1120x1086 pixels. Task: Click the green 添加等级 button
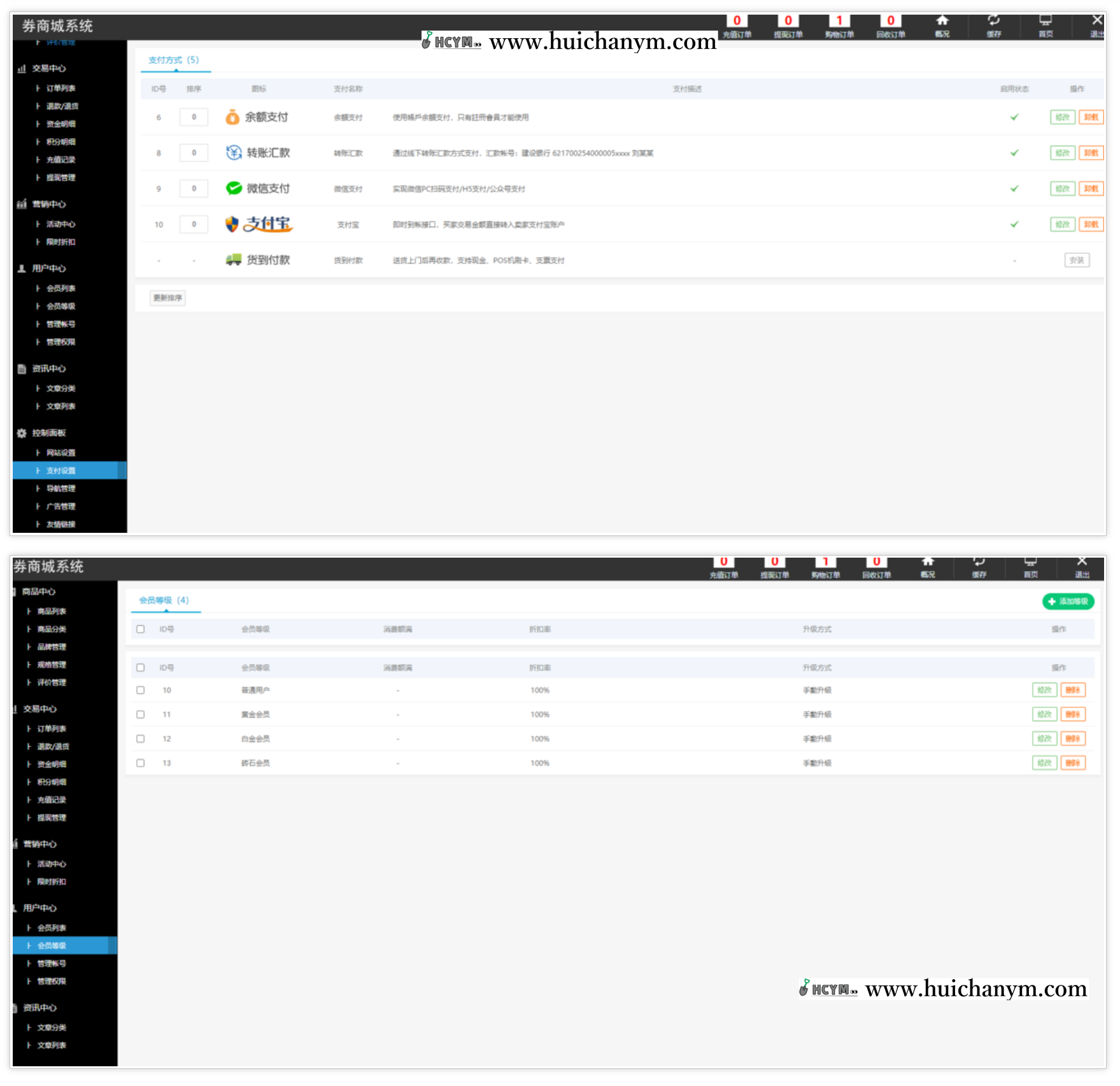coord(1068,602)
